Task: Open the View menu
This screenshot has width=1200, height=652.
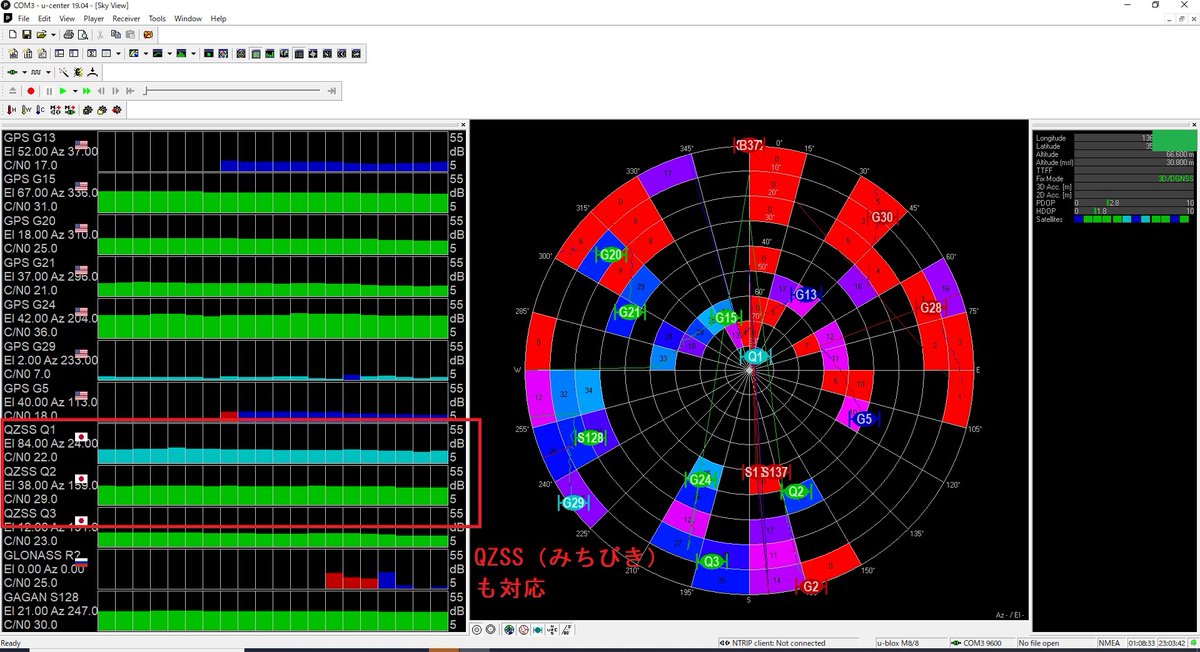Action: pyautogui.click(x=67, y=19)
